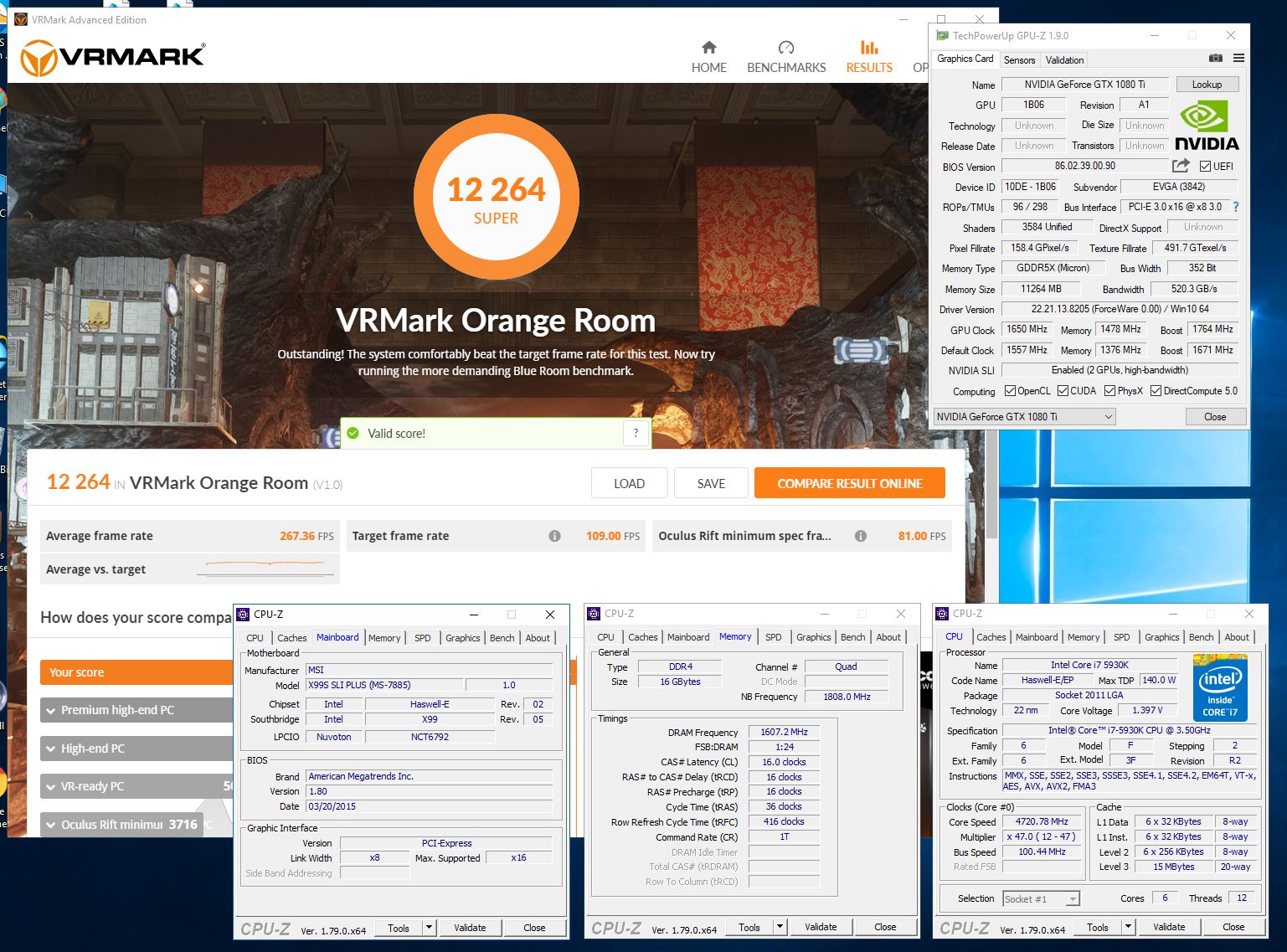Click the LOAD result button
Viewport: 1287px width, 952px height.
tap(629, 483)
